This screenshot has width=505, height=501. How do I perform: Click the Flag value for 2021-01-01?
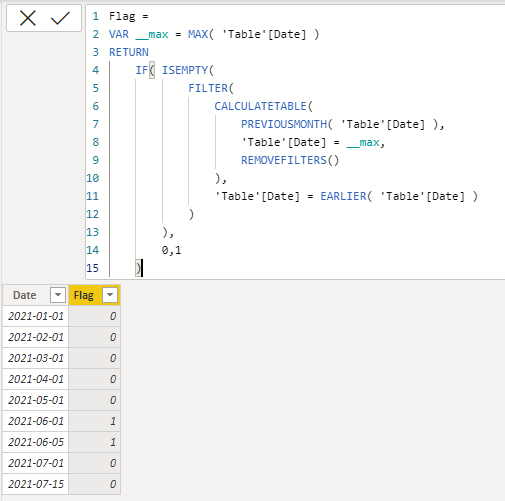click(94, 316)
